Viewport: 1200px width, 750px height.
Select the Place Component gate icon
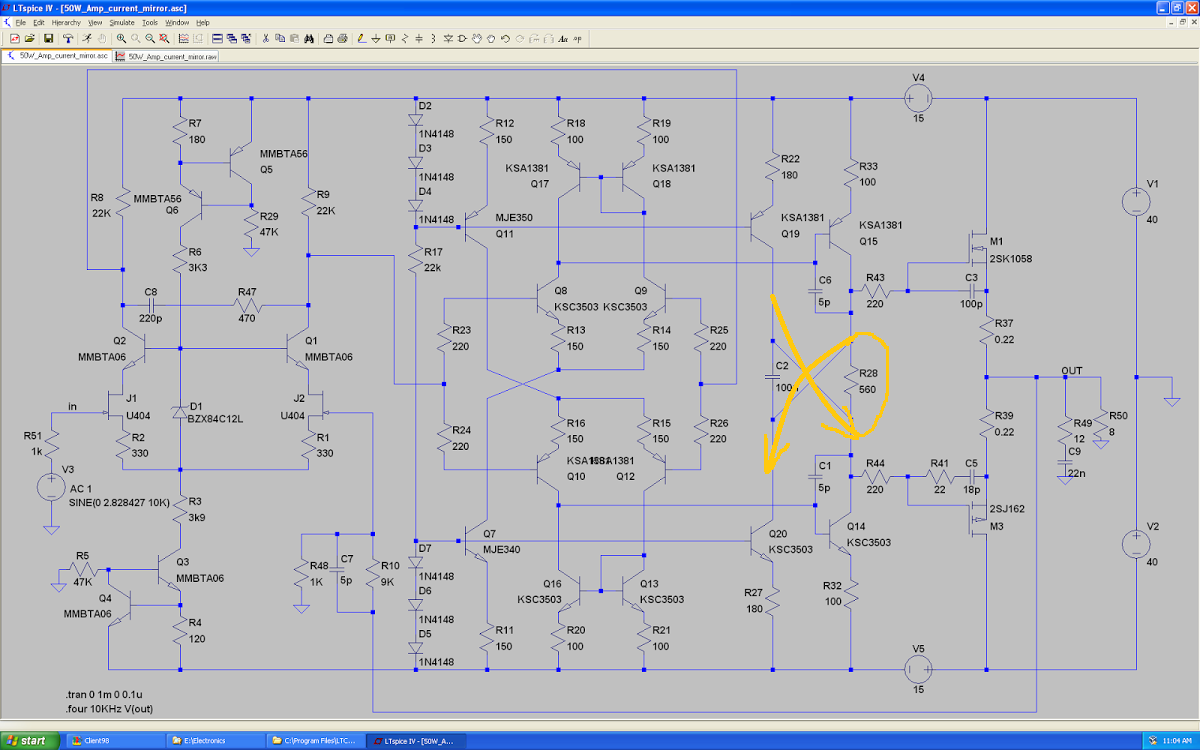coord(462,38)
